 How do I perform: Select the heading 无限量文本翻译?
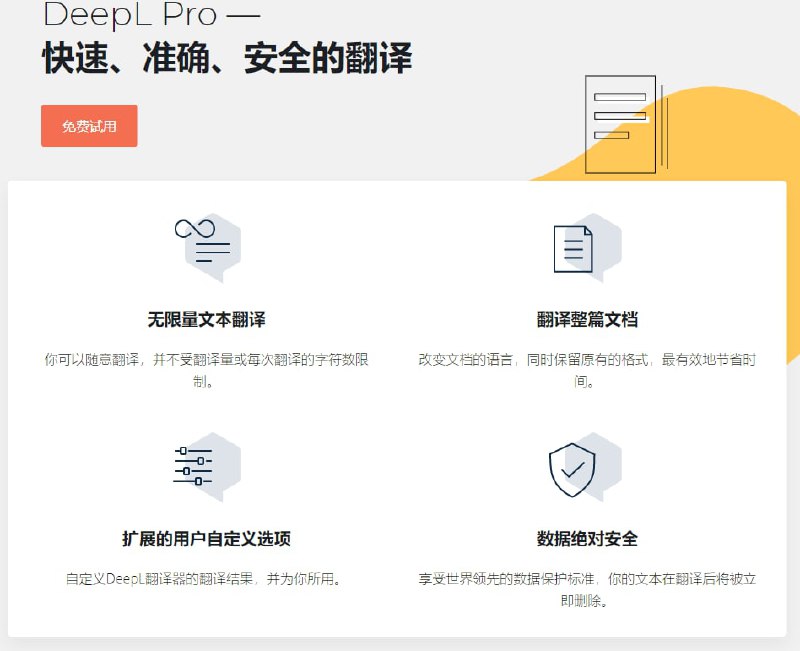click(207, 320)
